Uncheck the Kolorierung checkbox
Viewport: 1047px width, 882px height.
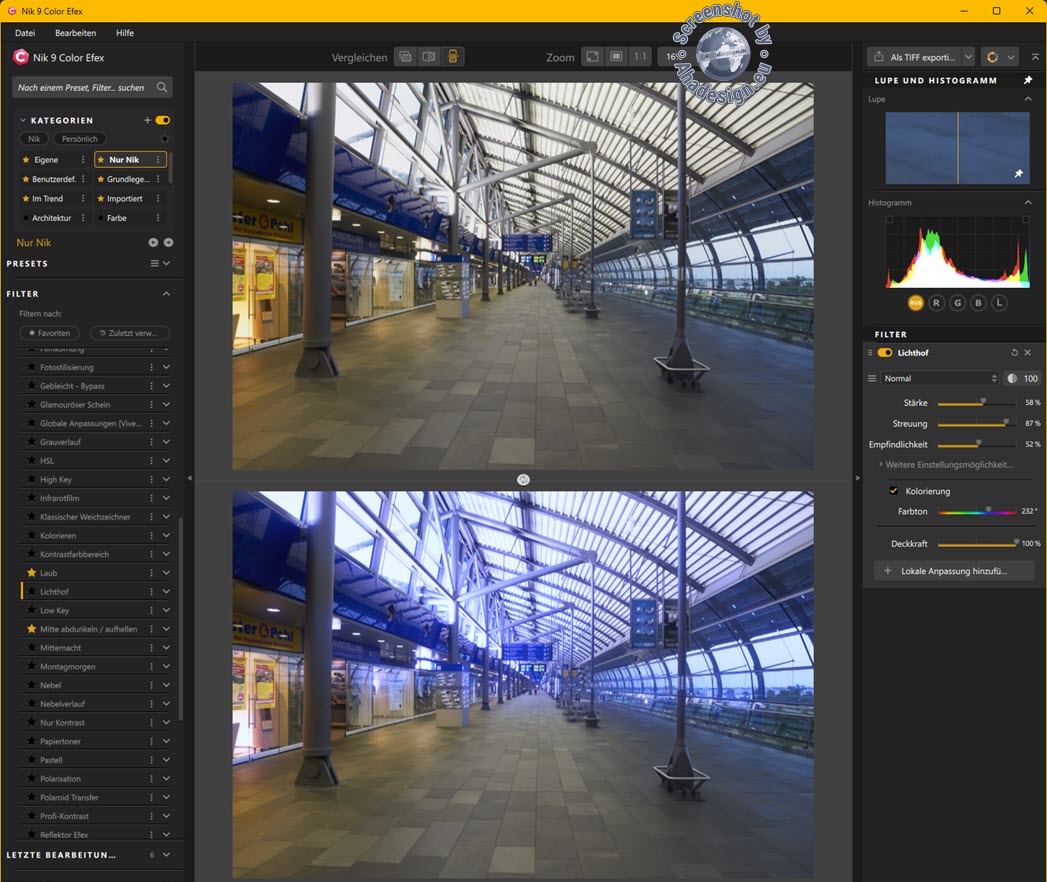coord(894,491)
